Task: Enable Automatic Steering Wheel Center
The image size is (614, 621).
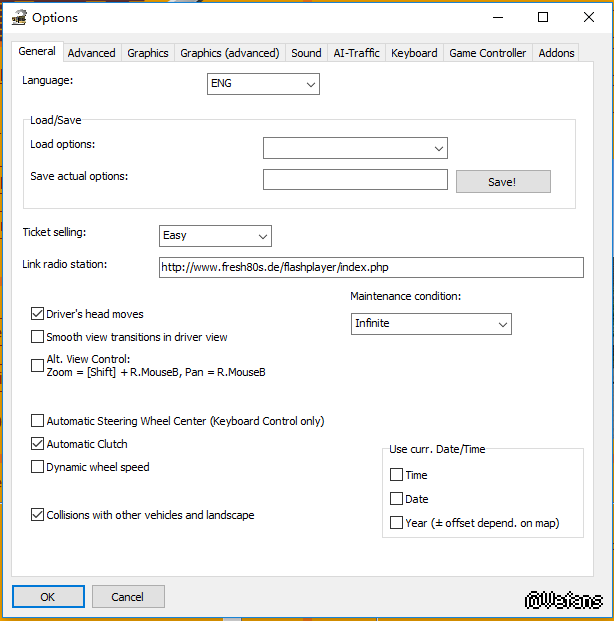Action: click(37, 421)
